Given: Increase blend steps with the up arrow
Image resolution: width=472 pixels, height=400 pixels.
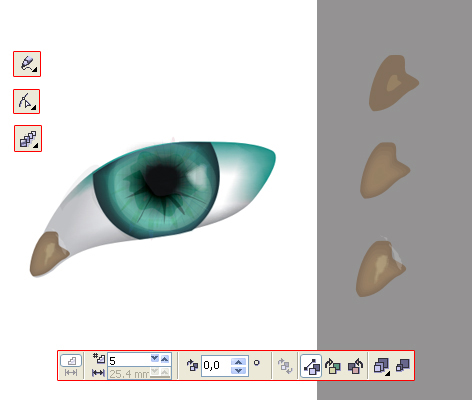Looking at the screenshot, I should coord(165,359).
